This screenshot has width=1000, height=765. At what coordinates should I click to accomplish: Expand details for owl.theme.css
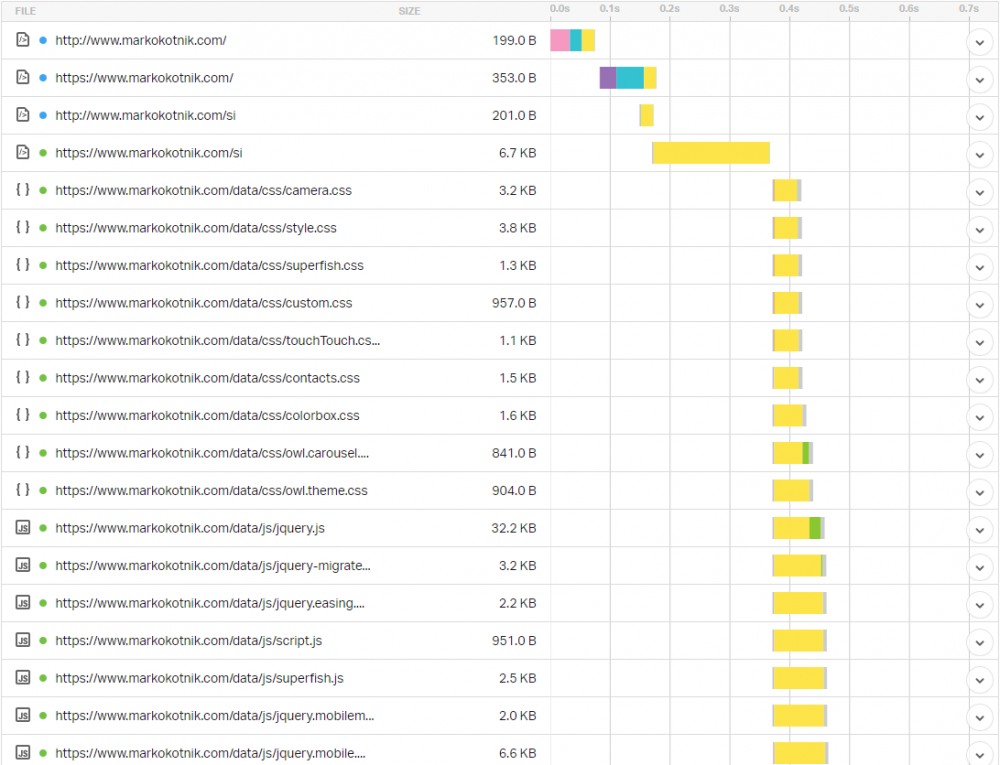(x=979, y=491)
